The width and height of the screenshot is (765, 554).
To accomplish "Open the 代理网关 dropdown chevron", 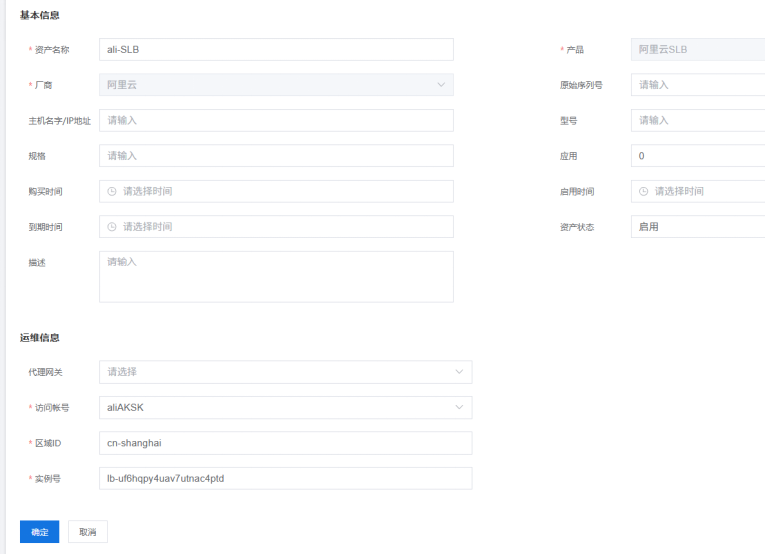I will pos(459,372).
